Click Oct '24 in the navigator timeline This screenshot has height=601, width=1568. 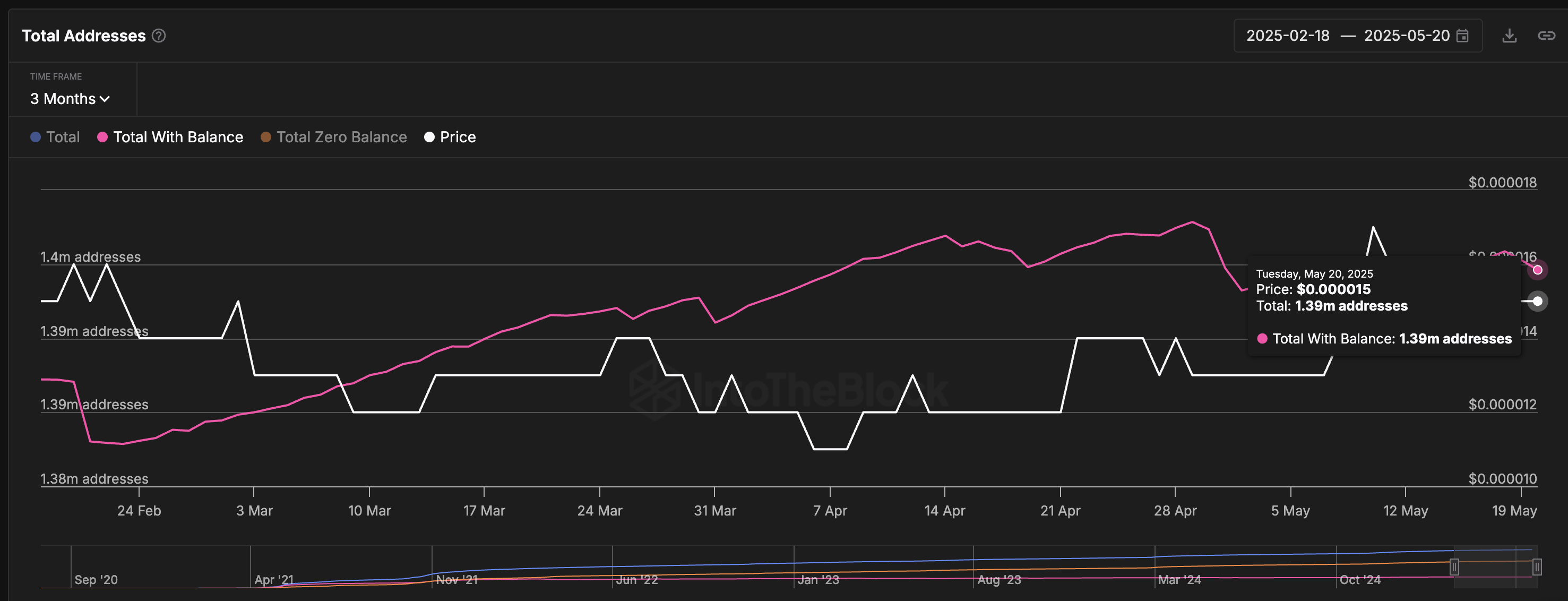tap(1360, 580)
